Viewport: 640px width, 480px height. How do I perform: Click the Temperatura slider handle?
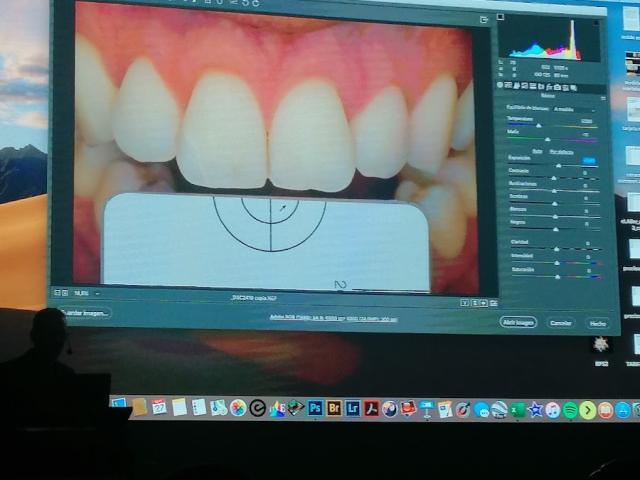click(x=539, y=126)
